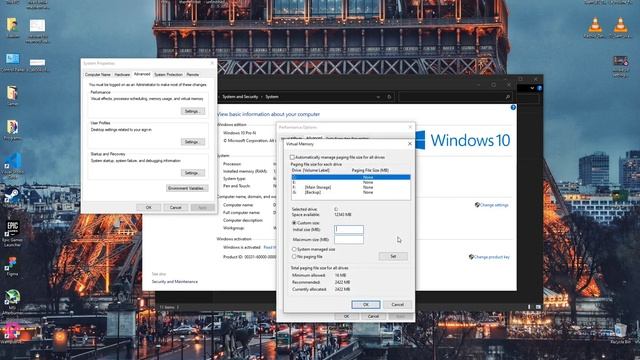
Task: Click Change product key link
Action: tap(491, 257)
